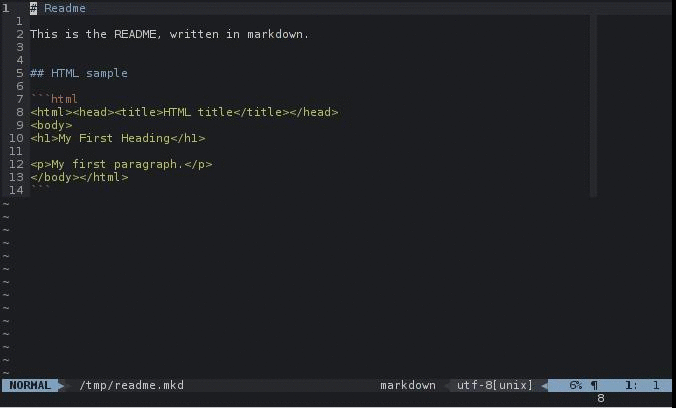Click line number 3 in the gutter
The height and width of the screenshot is (408, 676).
coord(20,47)
